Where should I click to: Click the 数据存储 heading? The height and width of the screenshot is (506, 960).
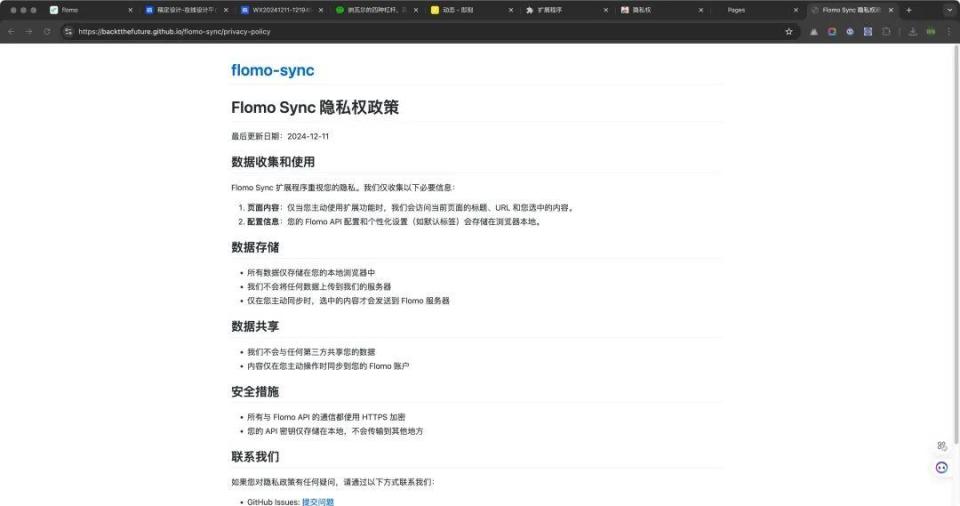[x=255, y=247]
